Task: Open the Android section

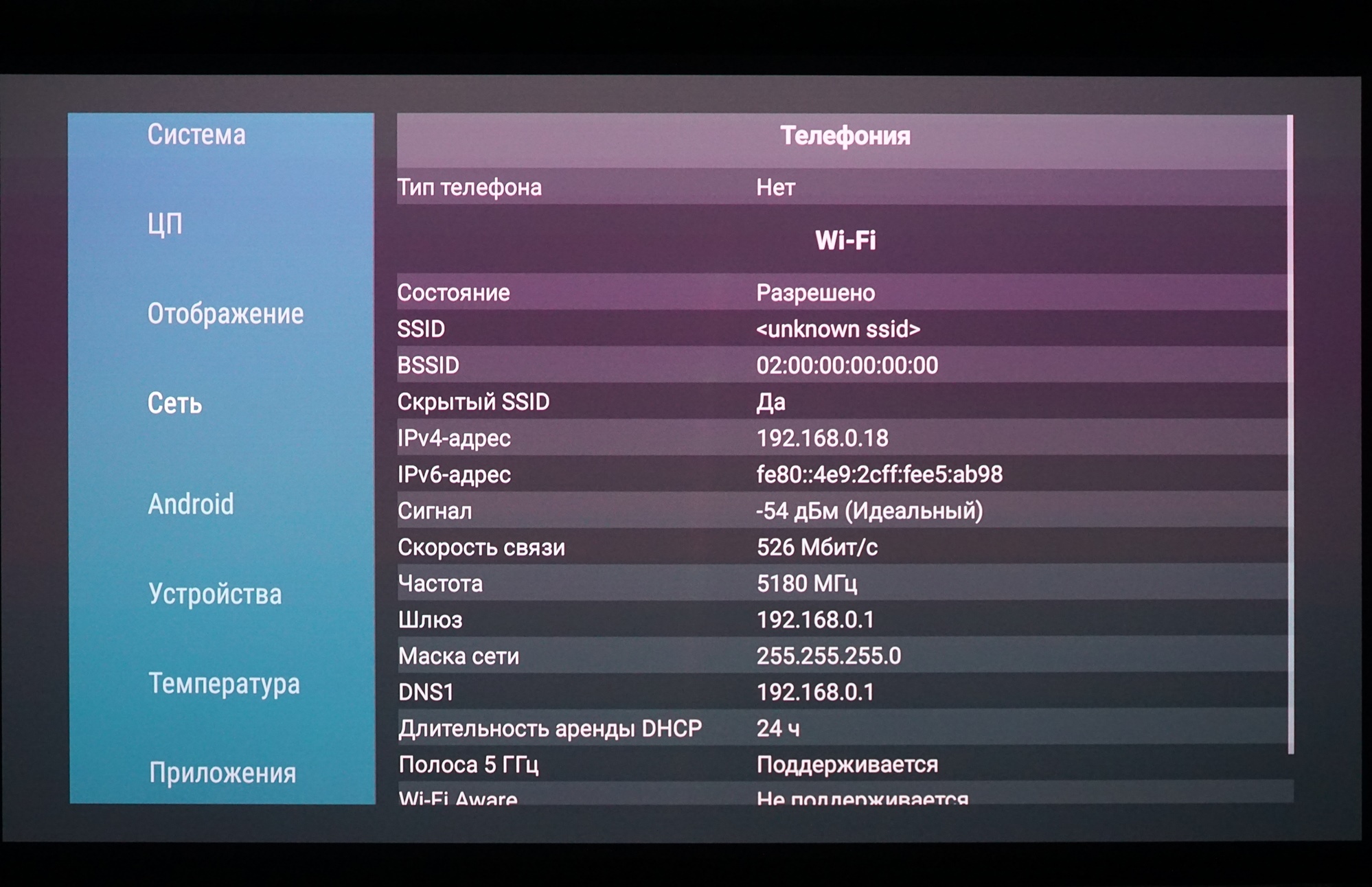Action: point(191,505)
